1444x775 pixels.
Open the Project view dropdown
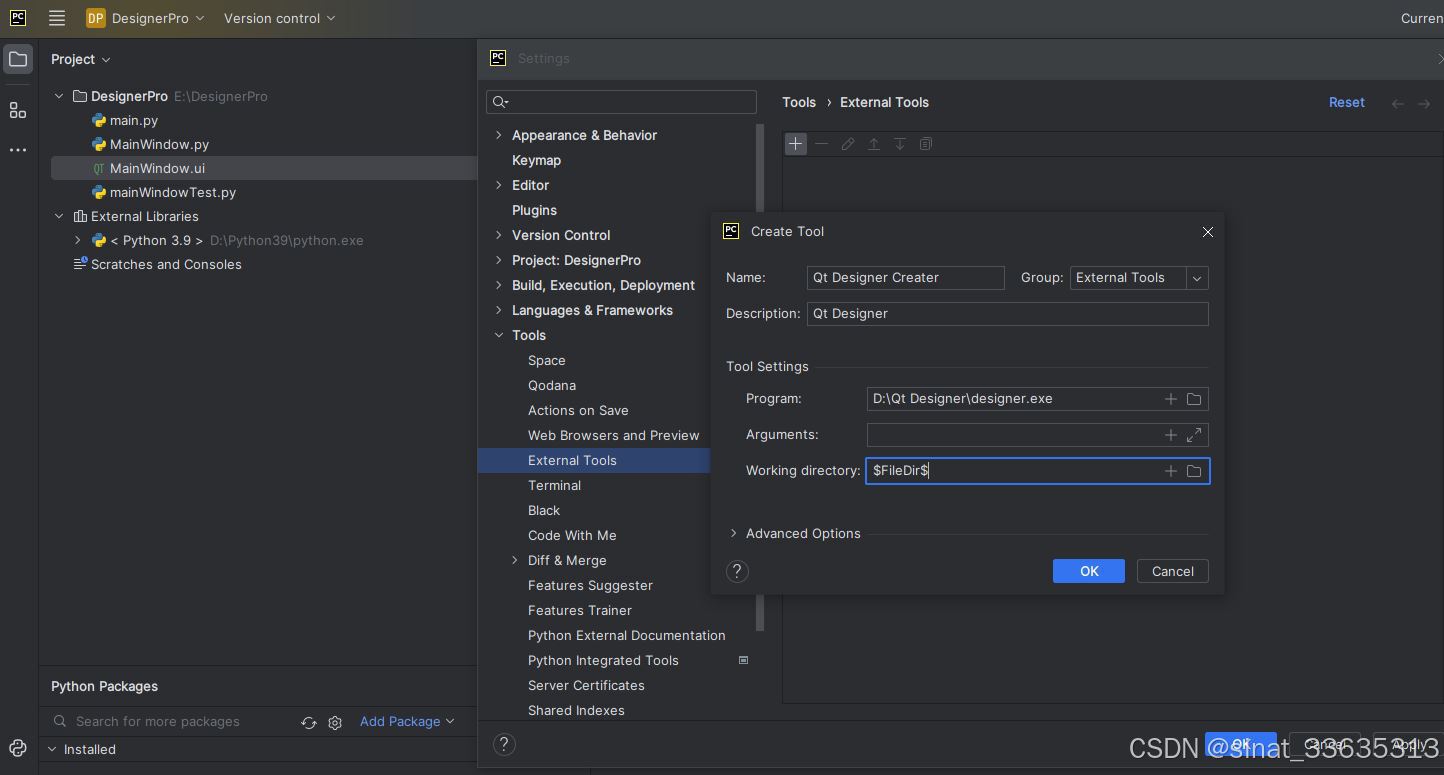point(81,60)
